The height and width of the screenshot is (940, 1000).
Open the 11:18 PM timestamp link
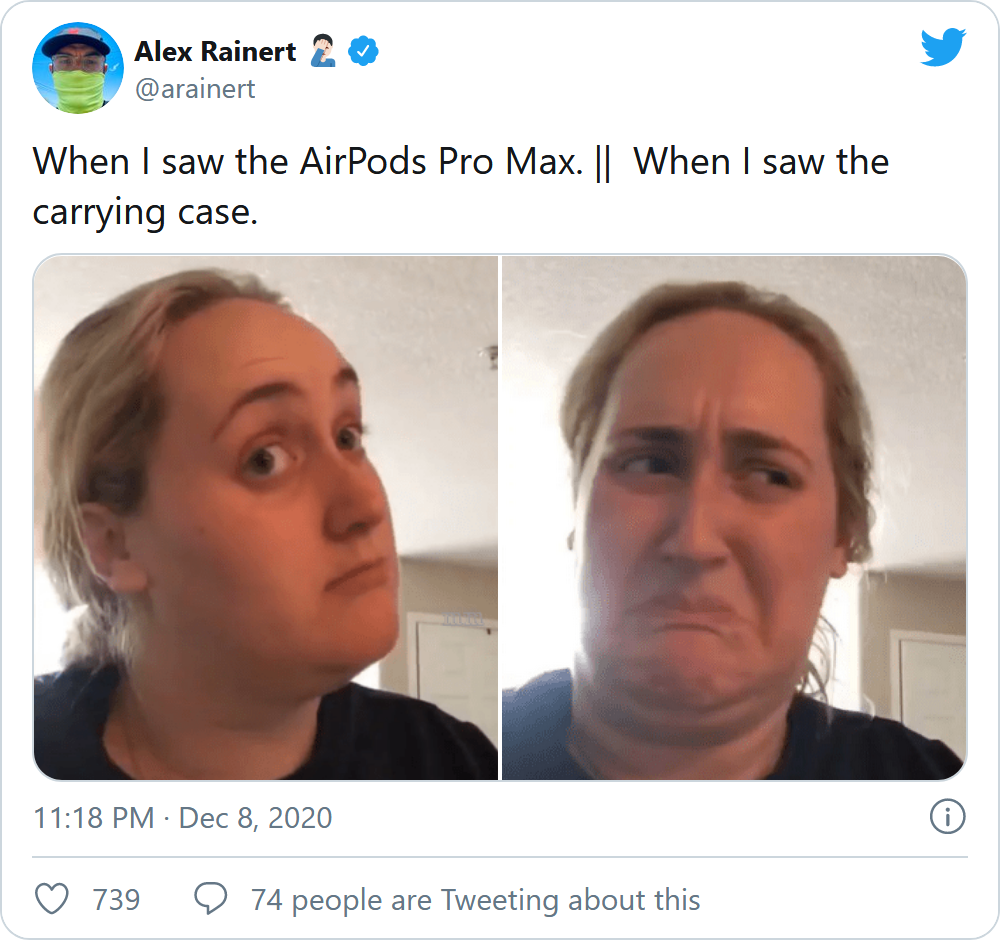pyautogui.click(x=94, y=818)
